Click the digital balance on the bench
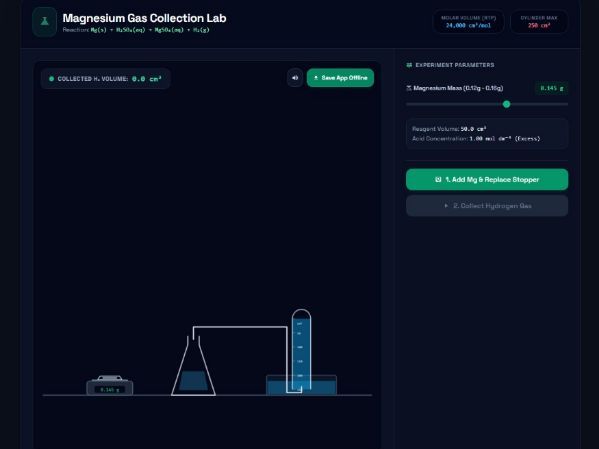599x449 pixels. 110,385
